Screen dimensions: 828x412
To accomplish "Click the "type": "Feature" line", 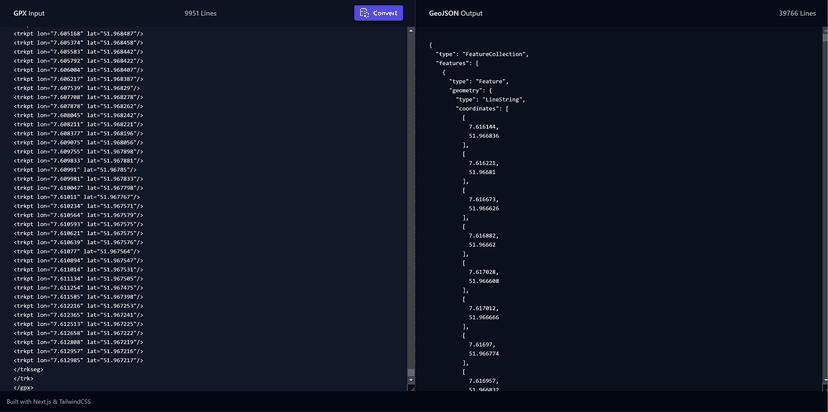I will 479,81.
